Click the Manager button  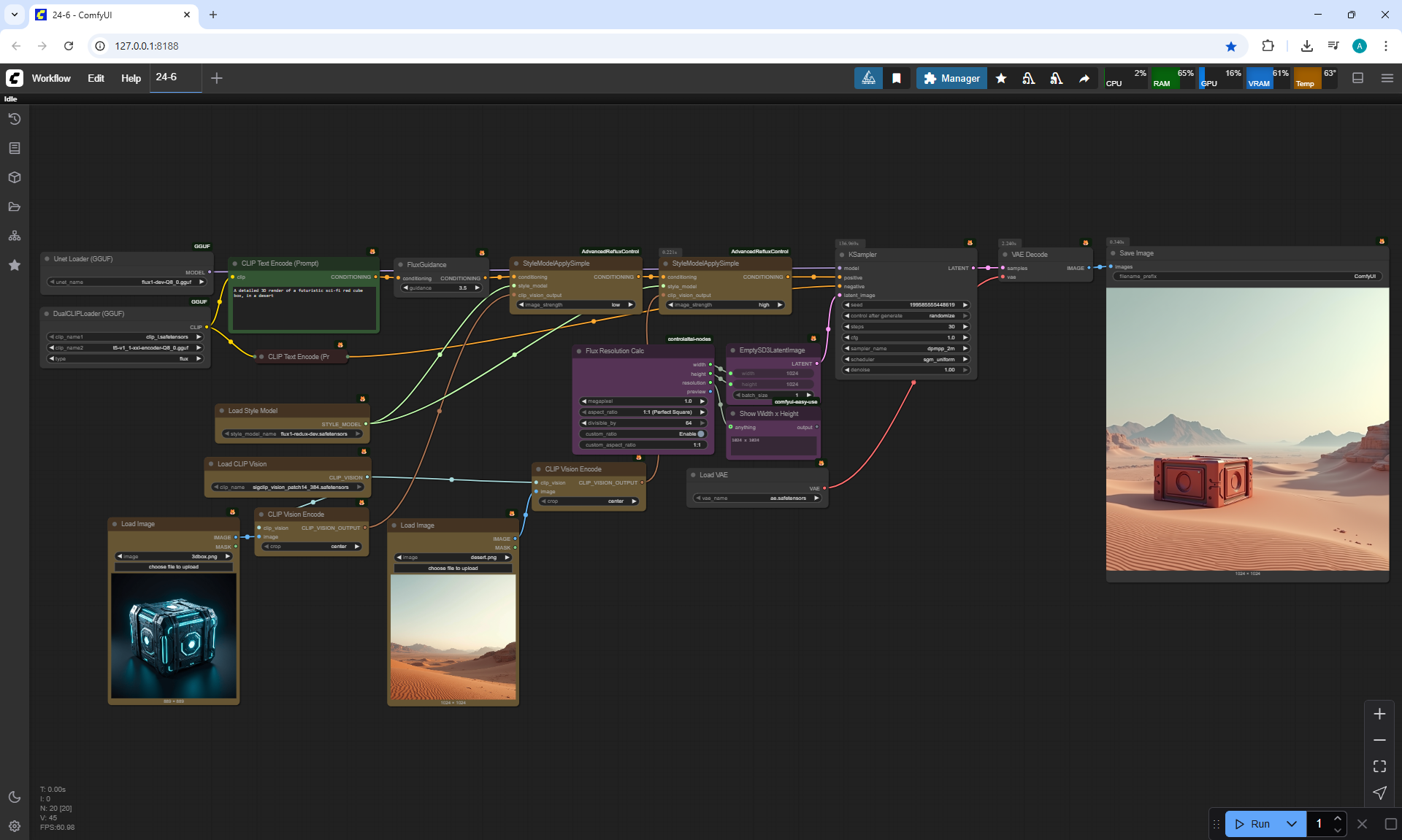[x=951, y=78]
